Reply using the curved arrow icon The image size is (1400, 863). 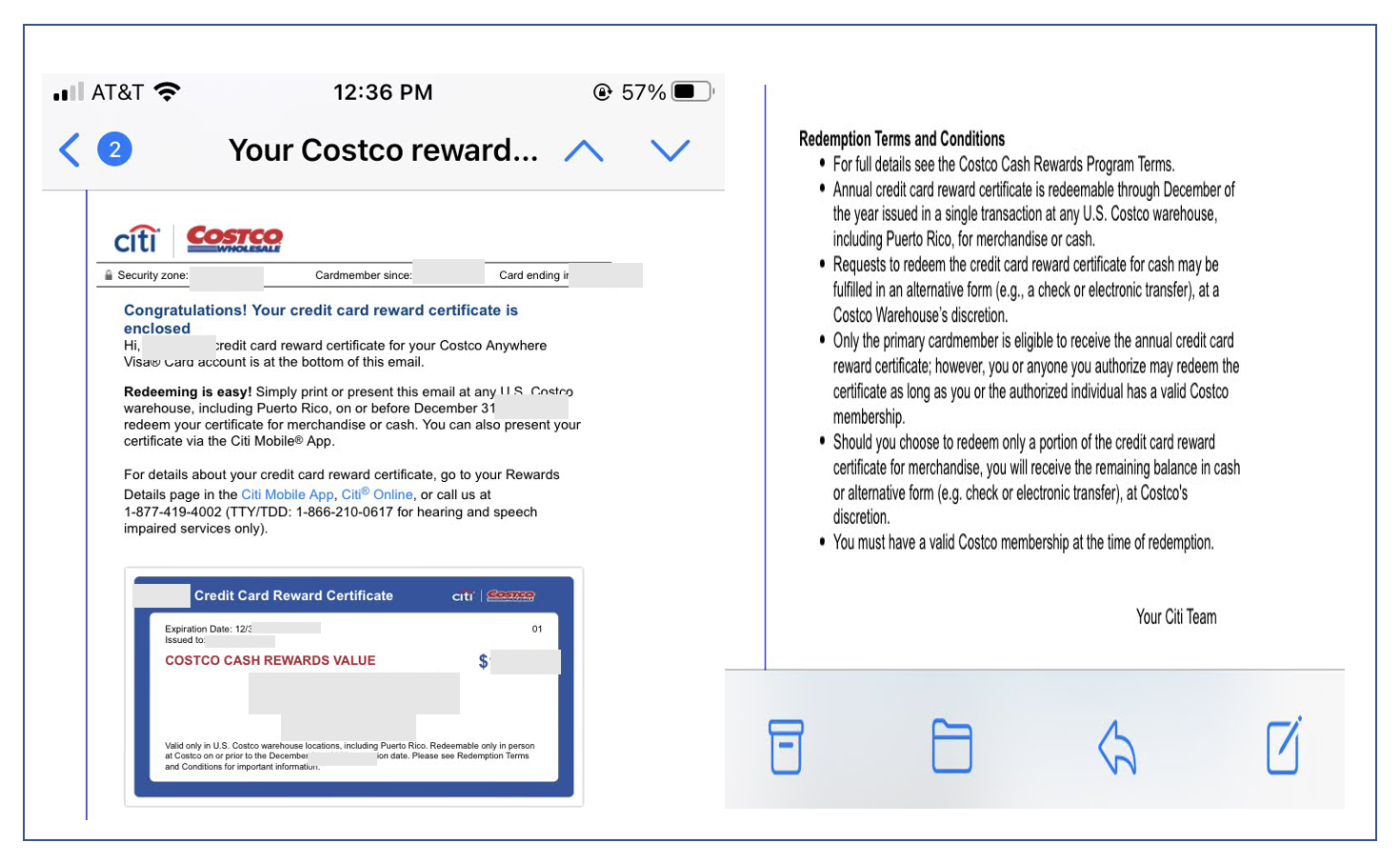click(1118, 747)
